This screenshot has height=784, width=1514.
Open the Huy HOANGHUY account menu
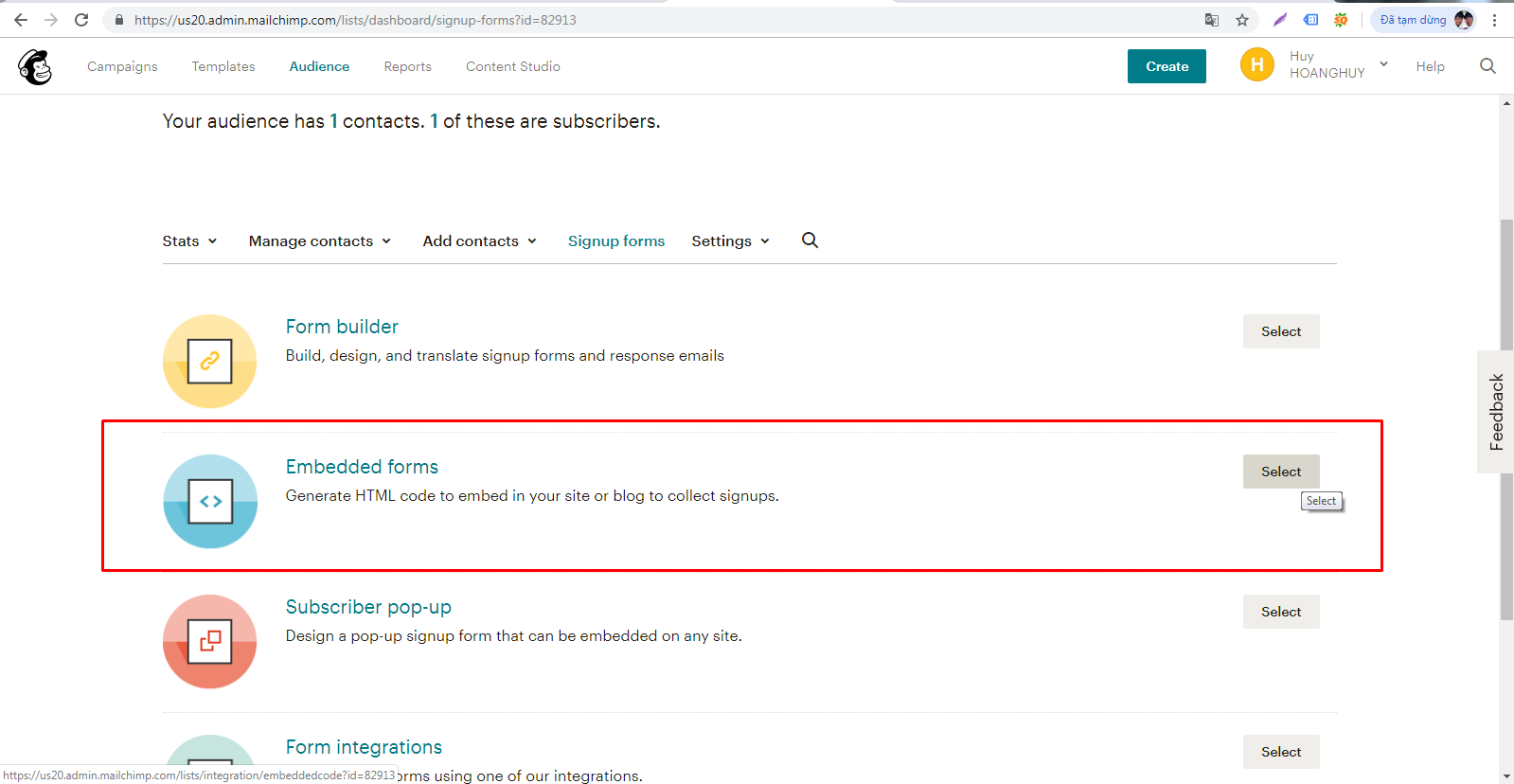tap(1338, 64)
